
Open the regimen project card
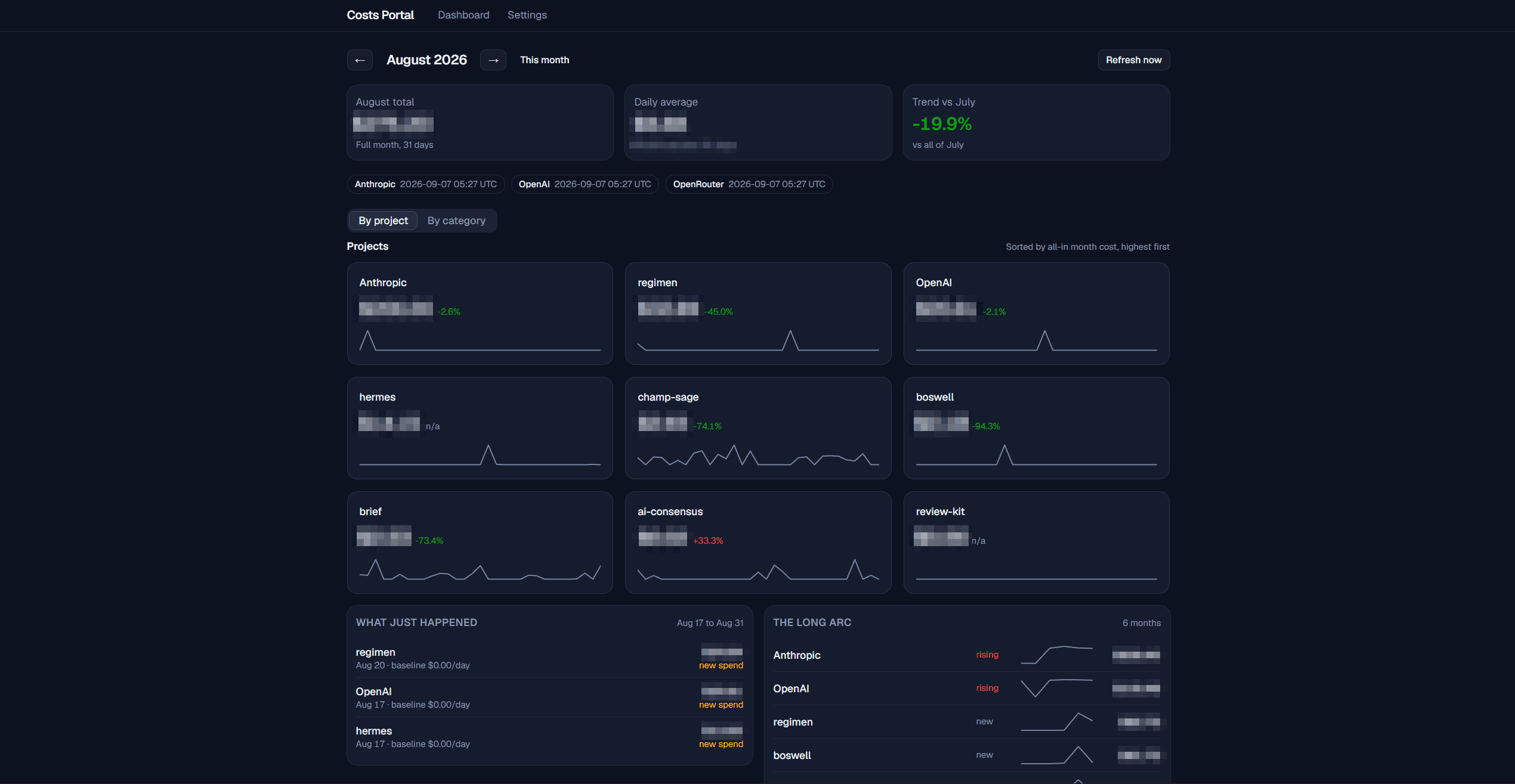(x=758, y=314)
